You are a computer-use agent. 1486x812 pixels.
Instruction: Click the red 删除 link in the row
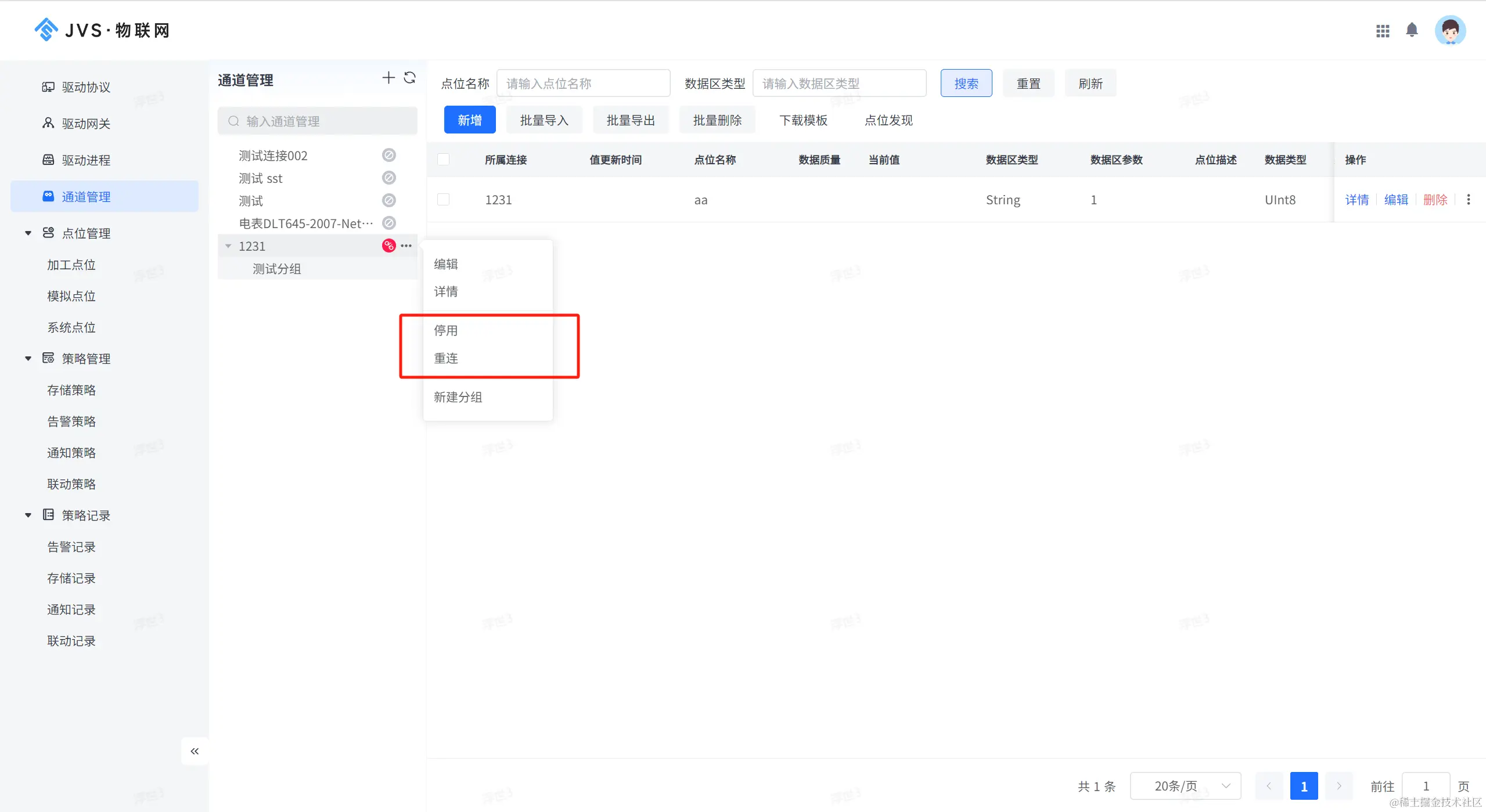point(1435,200)
